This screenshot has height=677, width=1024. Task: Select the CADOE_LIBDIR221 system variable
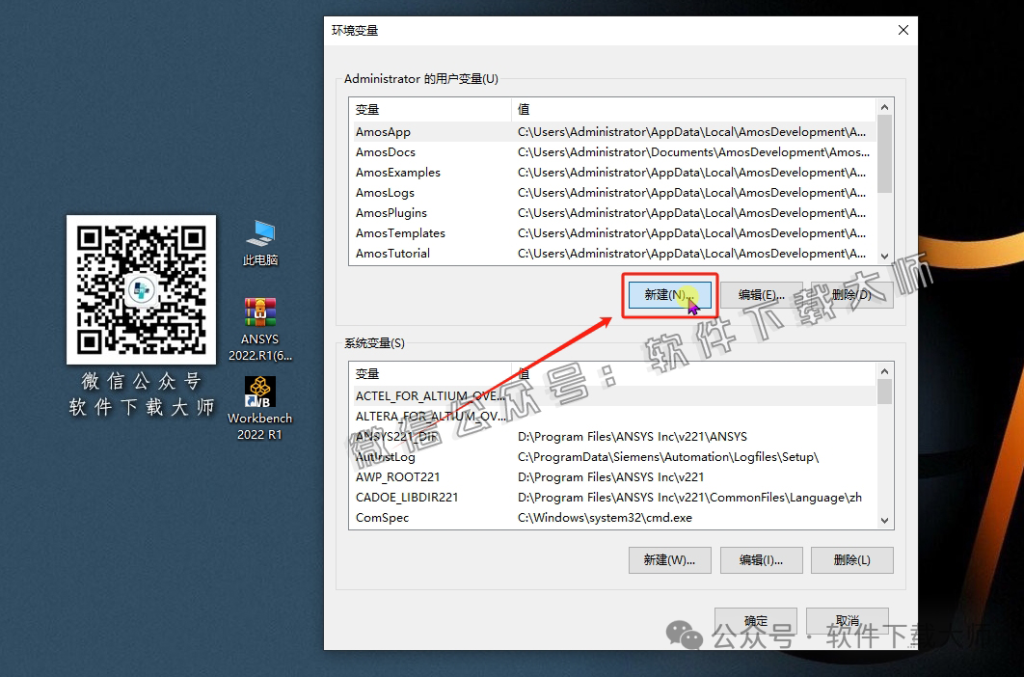pos(407,497)
